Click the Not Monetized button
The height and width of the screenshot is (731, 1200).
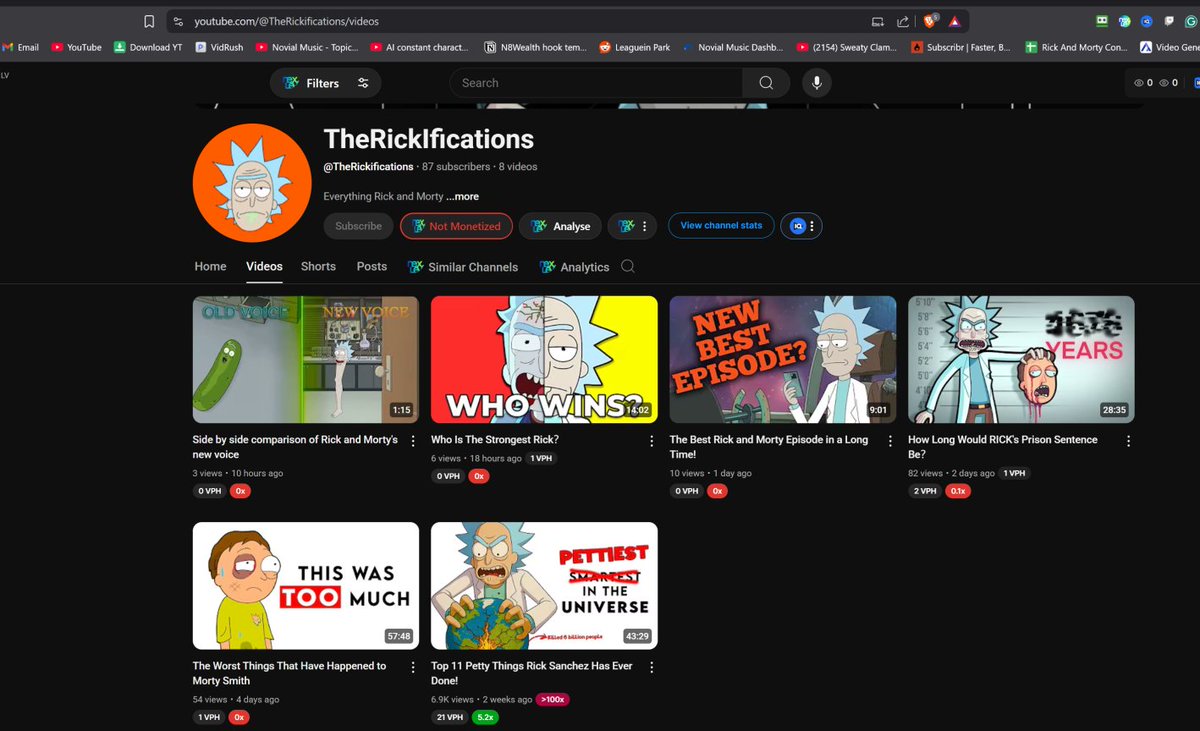[x=457, y=226]
